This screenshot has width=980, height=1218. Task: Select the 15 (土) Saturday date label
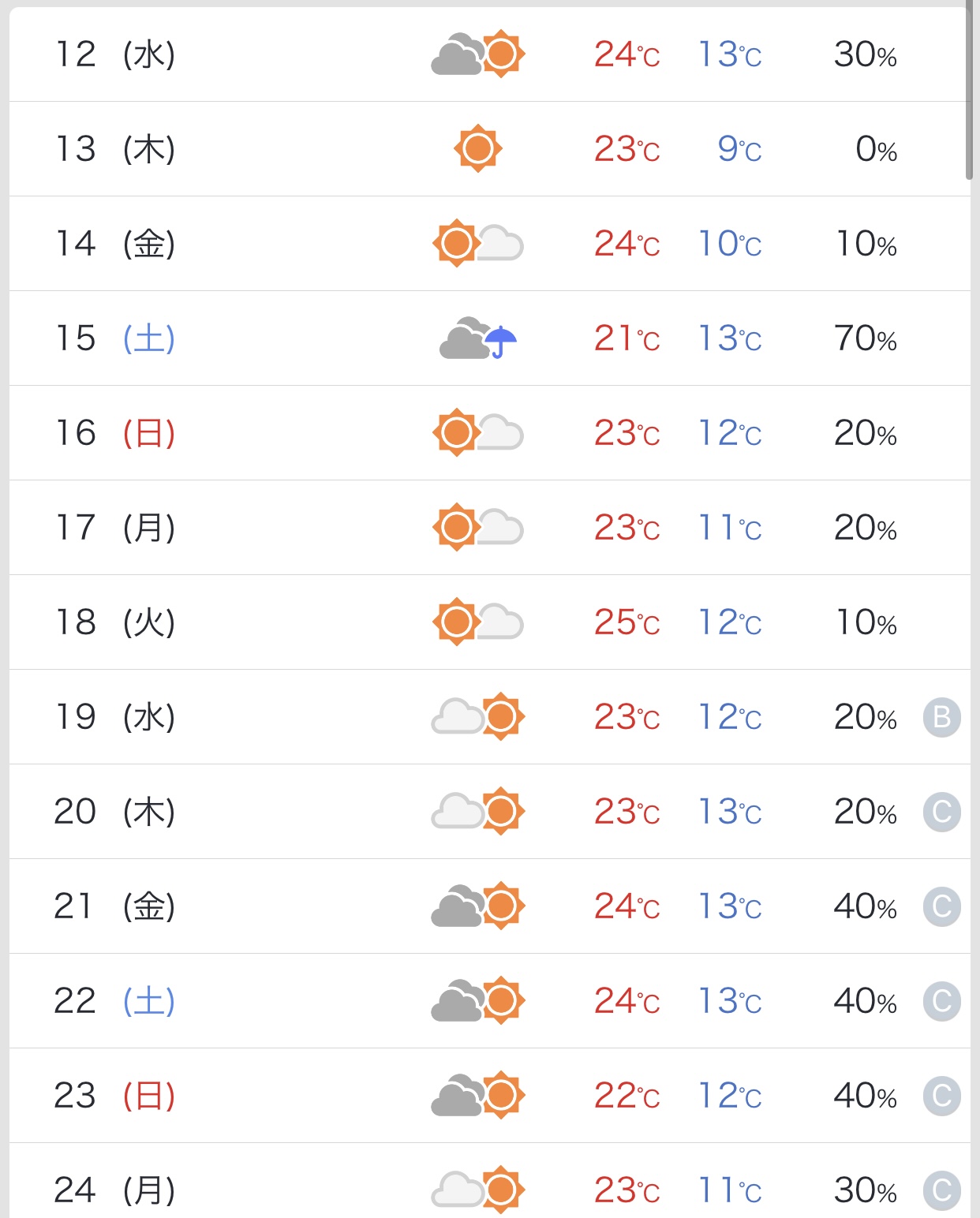pos(115,338)
